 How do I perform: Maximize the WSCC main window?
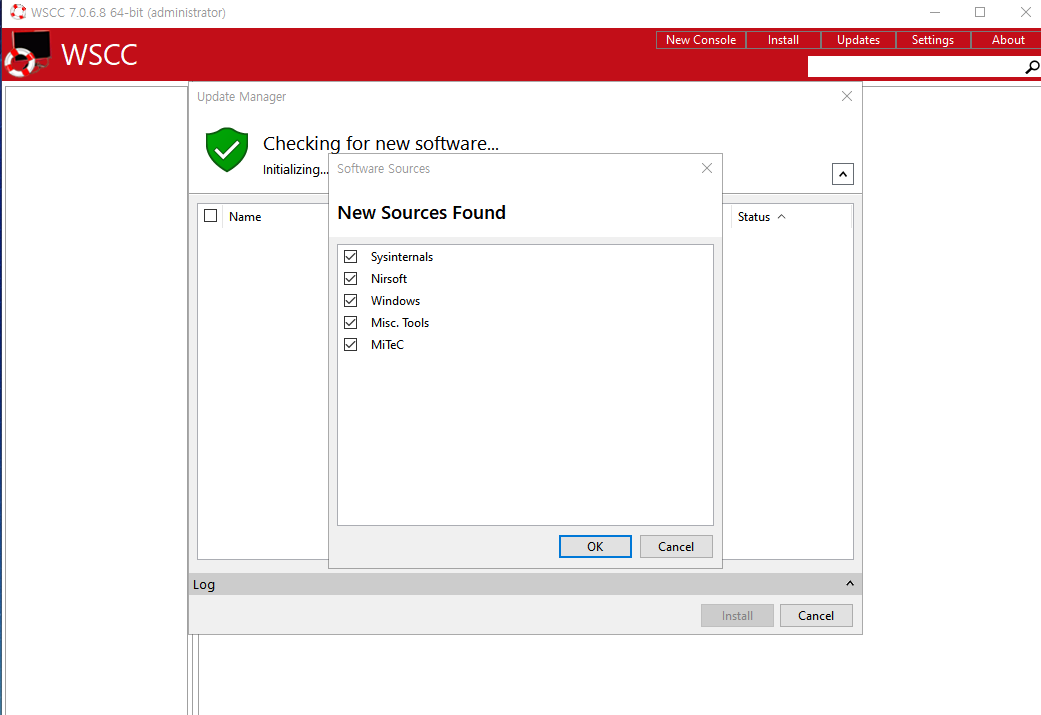coord(980,12)
